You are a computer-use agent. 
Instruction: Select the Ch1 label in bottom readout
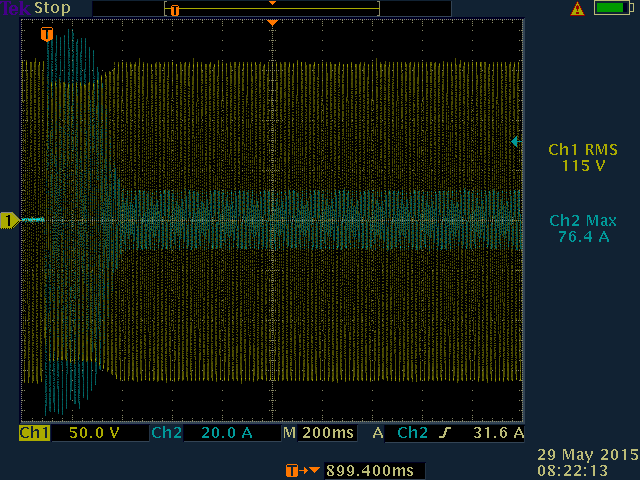pos(35,433)
